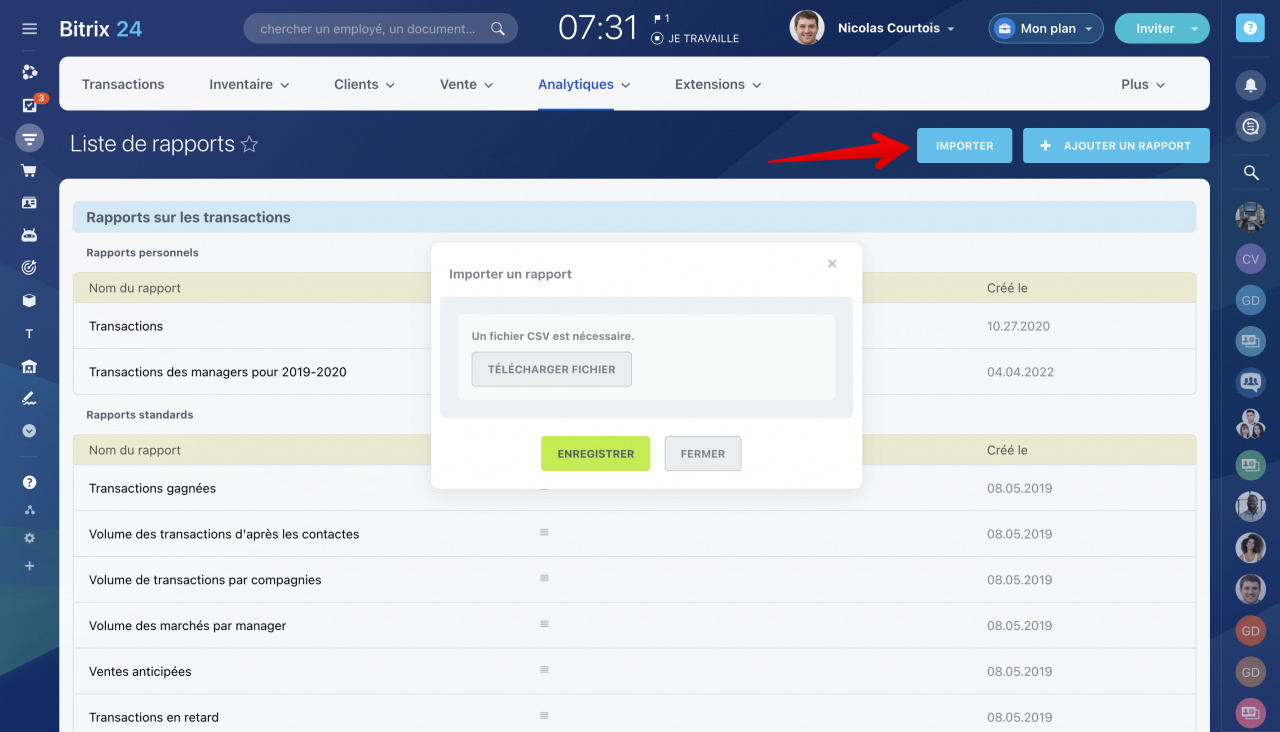Click FERMER in import dialog
This screenshot has width=1280, height=732.
[703, 453]
